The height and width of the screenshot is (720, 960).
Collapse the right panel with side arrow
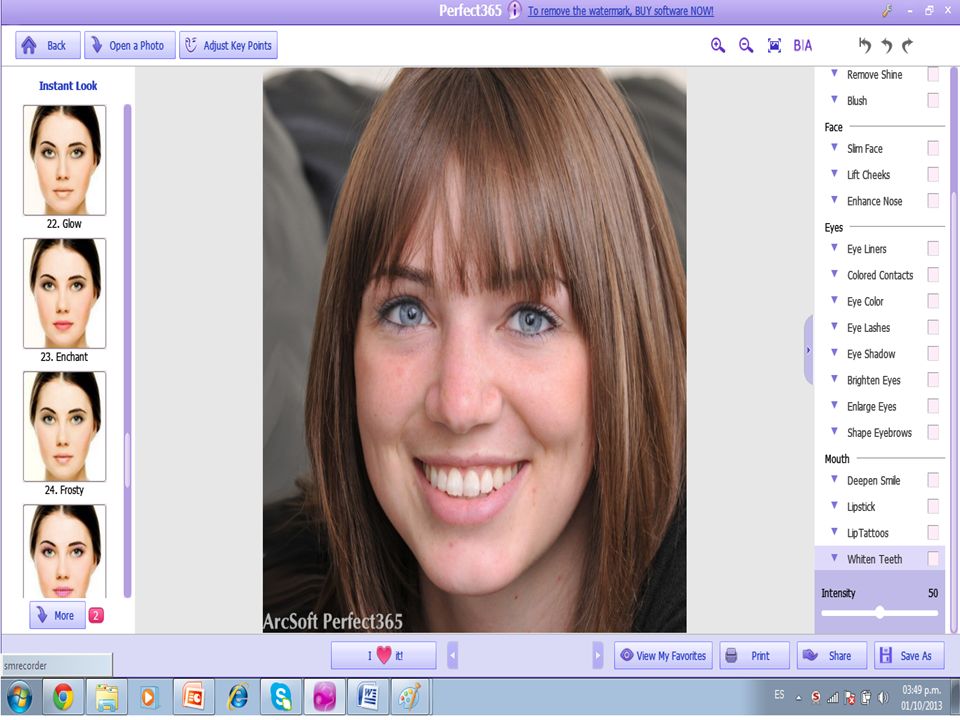pos(808,350)
